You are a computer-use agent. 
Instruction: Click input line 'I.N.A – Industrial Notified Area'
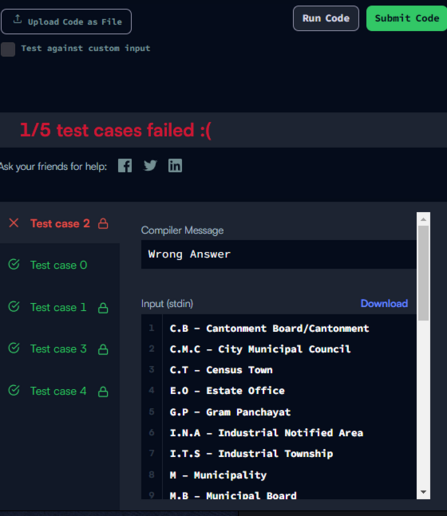point(266,433)
